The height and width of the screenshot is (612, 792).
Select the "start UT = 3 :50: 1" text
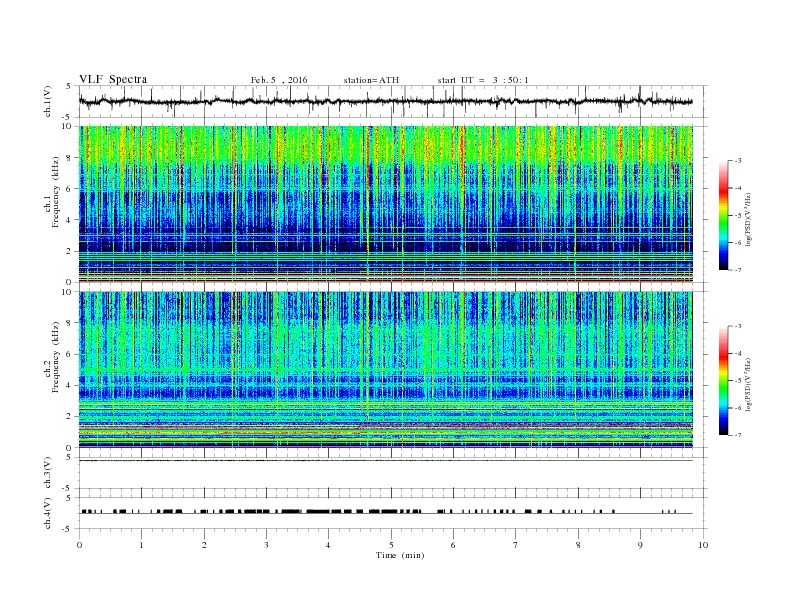(x=483, y=80)
